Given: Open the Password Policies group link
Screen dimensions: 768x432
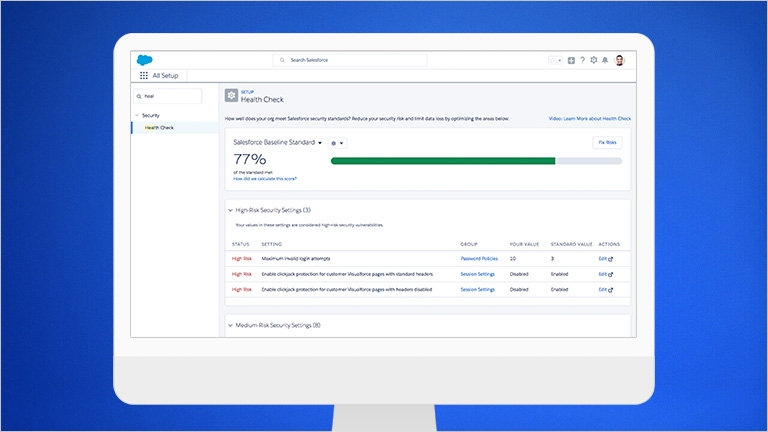Looking at the screenshot, I should (479, 259).
